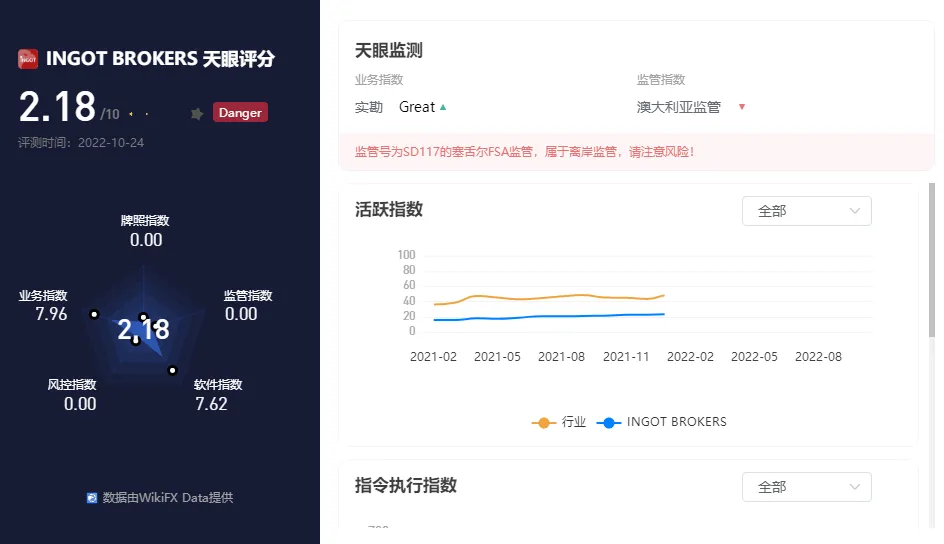Screen dimensions: 944x544
Task: Click the 软件指数 7.62 value
Action: click(211, 404)
